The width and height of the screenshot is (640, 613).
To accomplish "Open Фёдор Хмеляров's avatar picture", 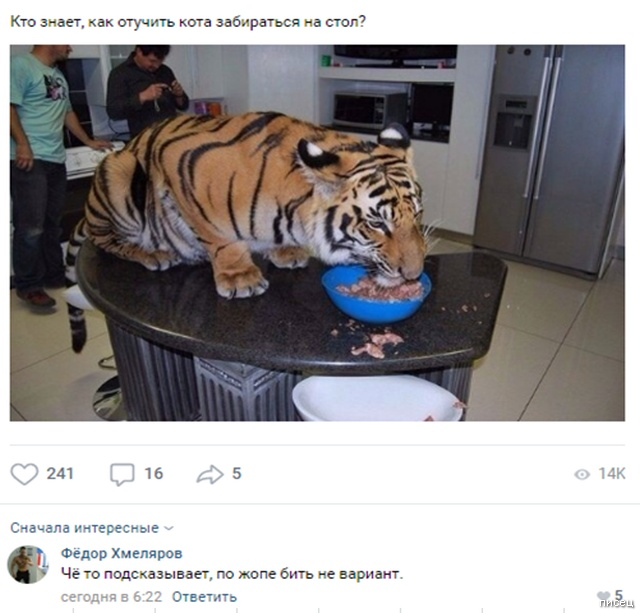I will (x=28, y=564).
